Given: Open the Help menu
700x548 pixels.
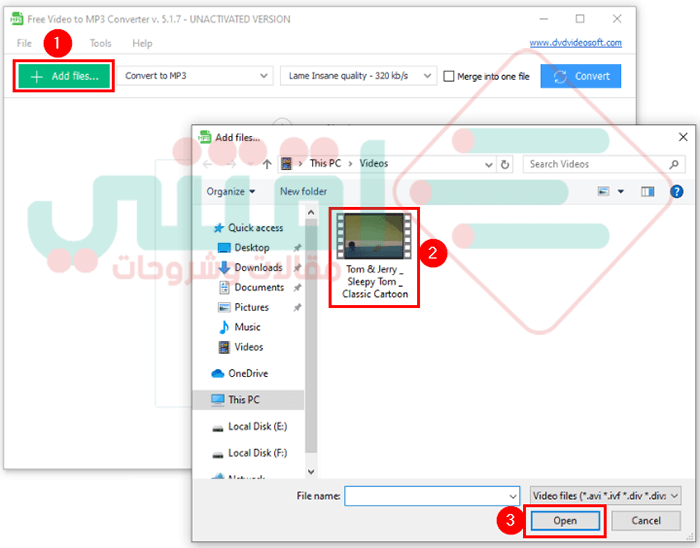Looking at the screenshot, I should pyautogui.click(x=142, y=43).
